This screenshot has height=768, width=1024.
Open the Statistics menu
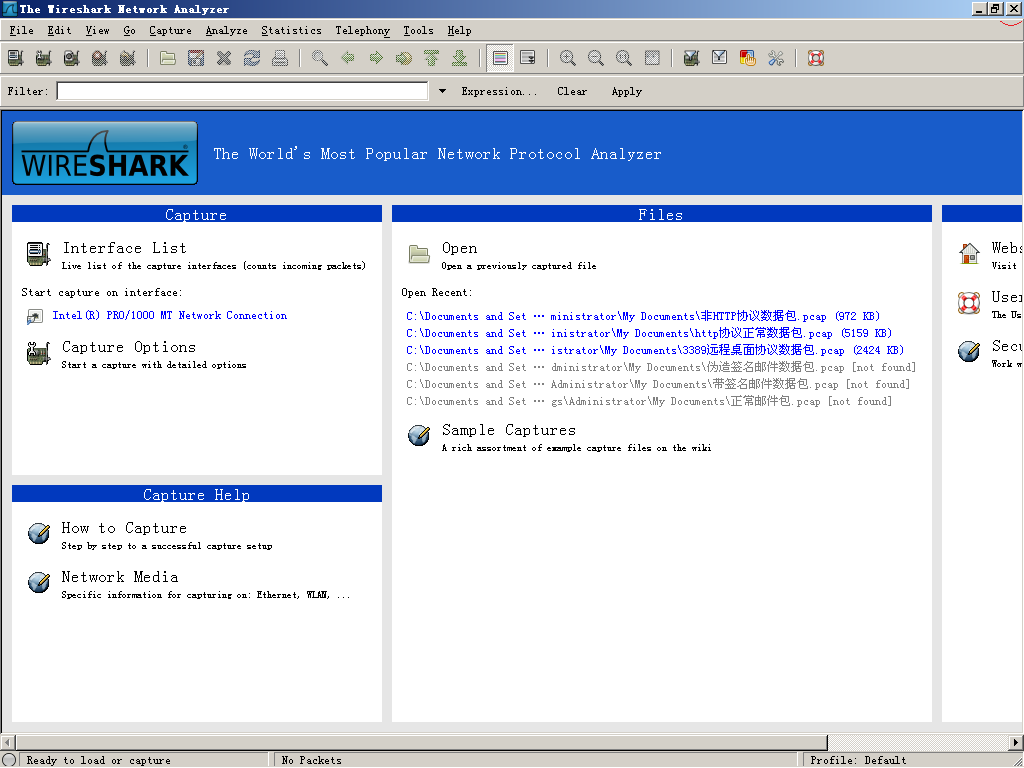tap(291, 31)
